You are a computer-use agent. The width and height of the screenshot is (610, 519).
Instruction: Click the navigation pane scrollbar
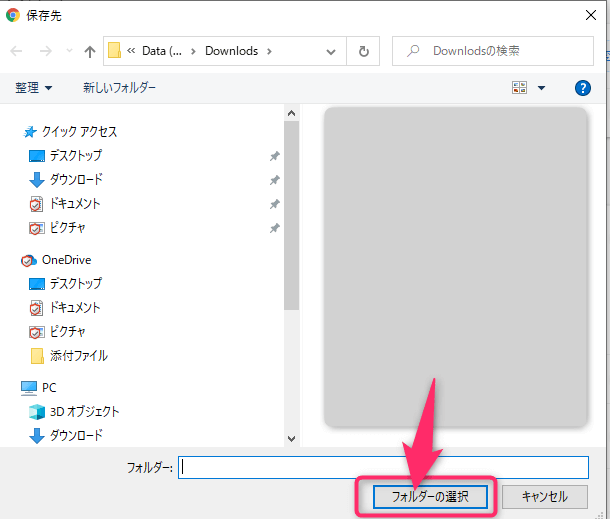tap(291, 220)
